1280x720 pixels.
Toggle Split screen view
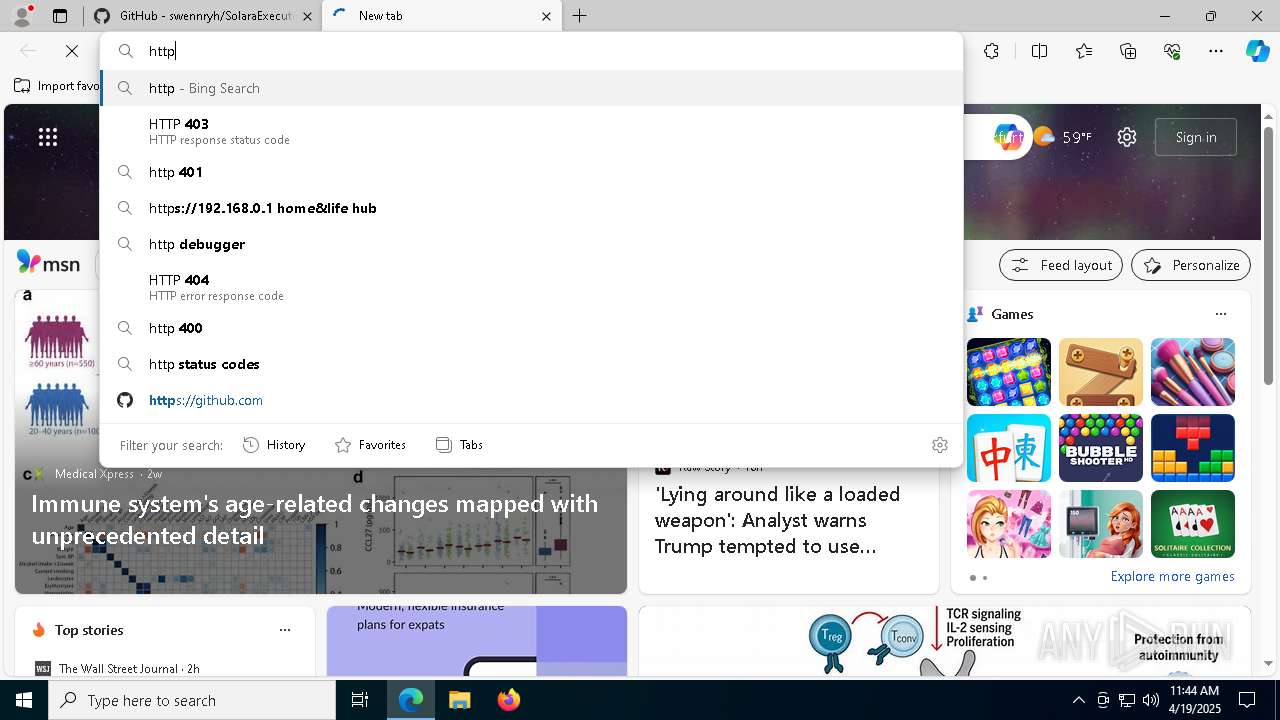(x=1039, y=51)
